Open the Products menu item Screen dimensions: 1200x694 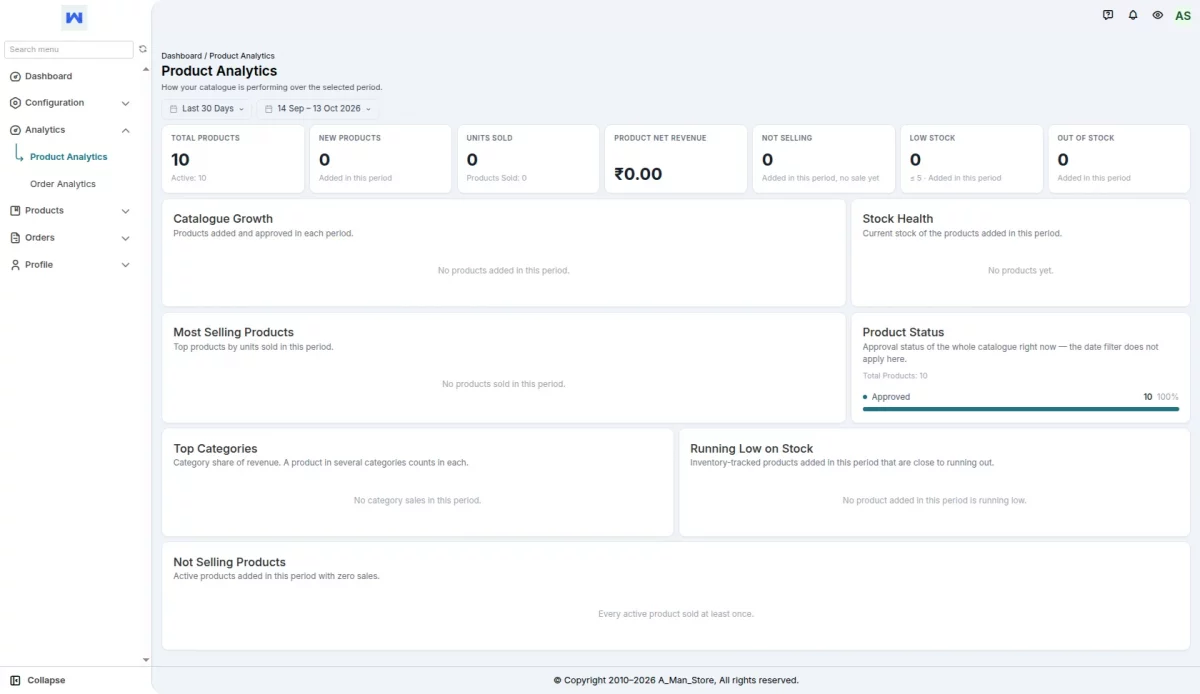tap(70, 211)
